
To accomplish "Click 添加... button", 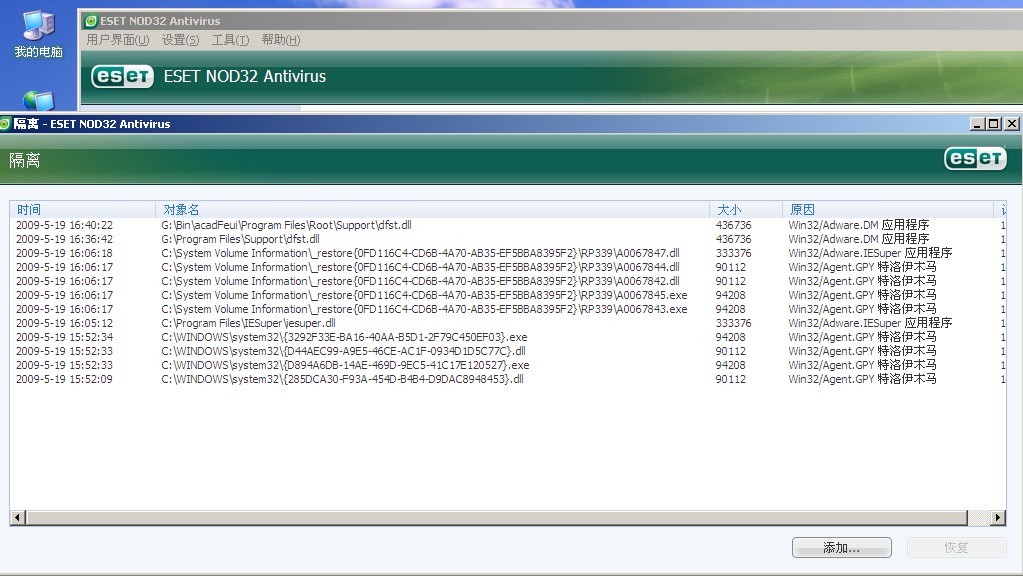I will [842, 547].
